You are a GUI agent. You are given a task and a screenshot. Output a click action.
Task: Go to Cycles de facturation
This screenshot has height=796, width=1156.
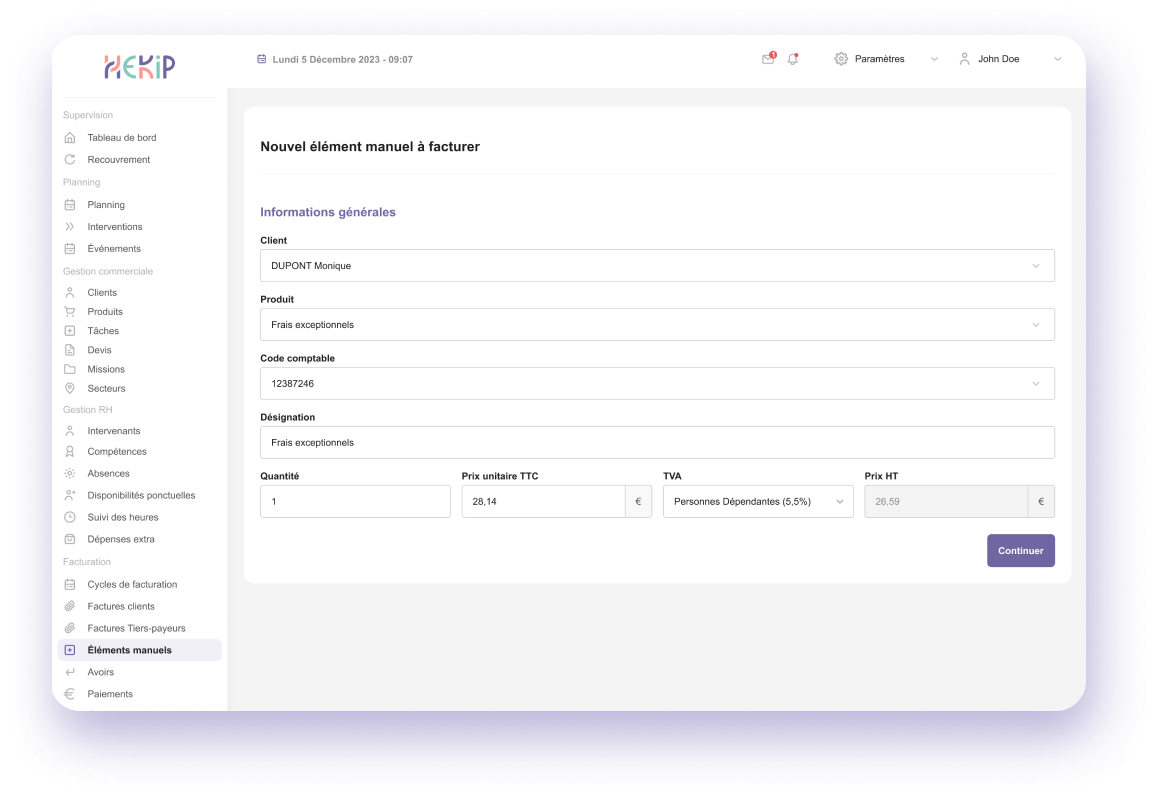click(132, 584)
